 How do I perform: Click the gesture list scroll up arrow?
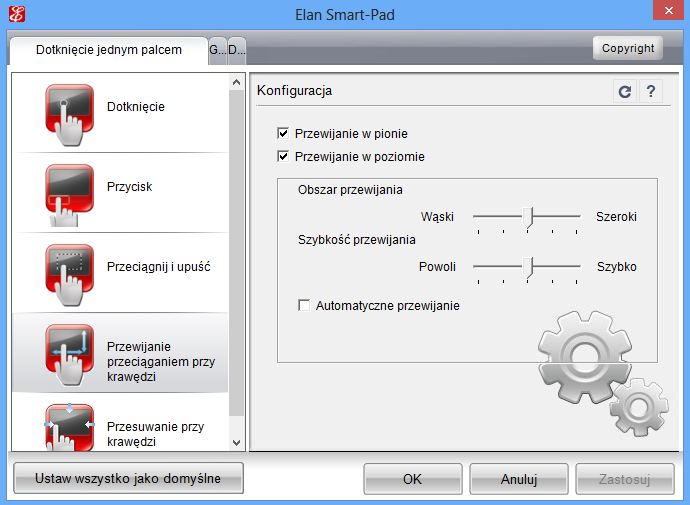coord(236,82)
